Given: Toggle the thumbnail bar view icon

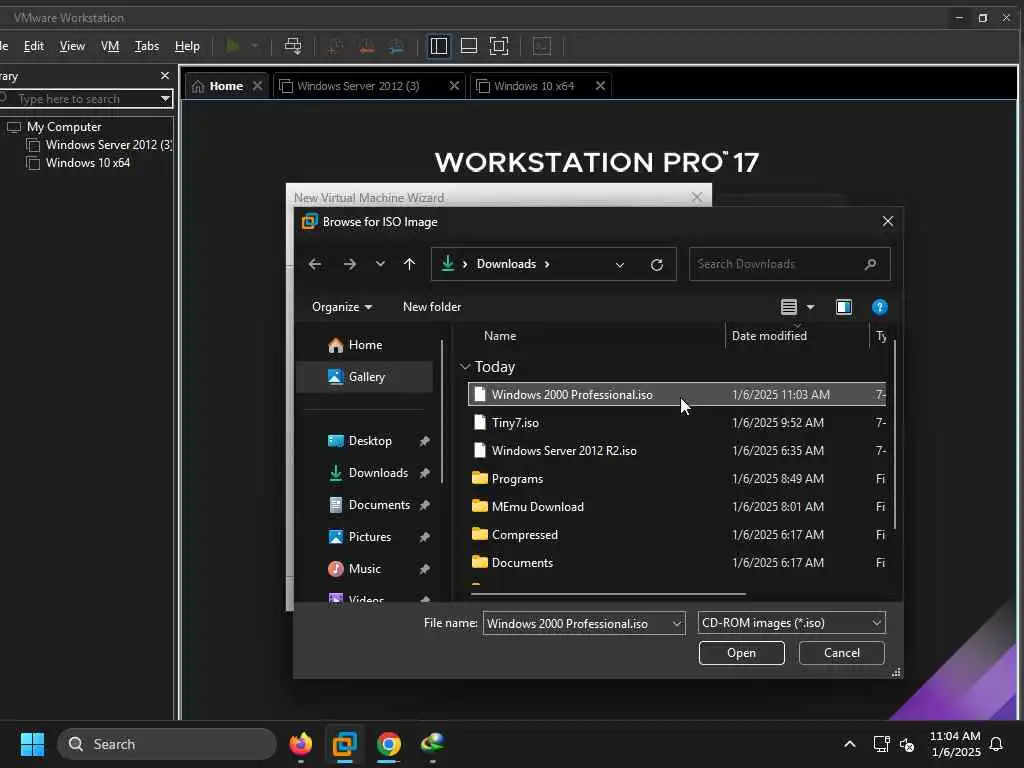Looking at the screenshot, I should click(469, 46).
